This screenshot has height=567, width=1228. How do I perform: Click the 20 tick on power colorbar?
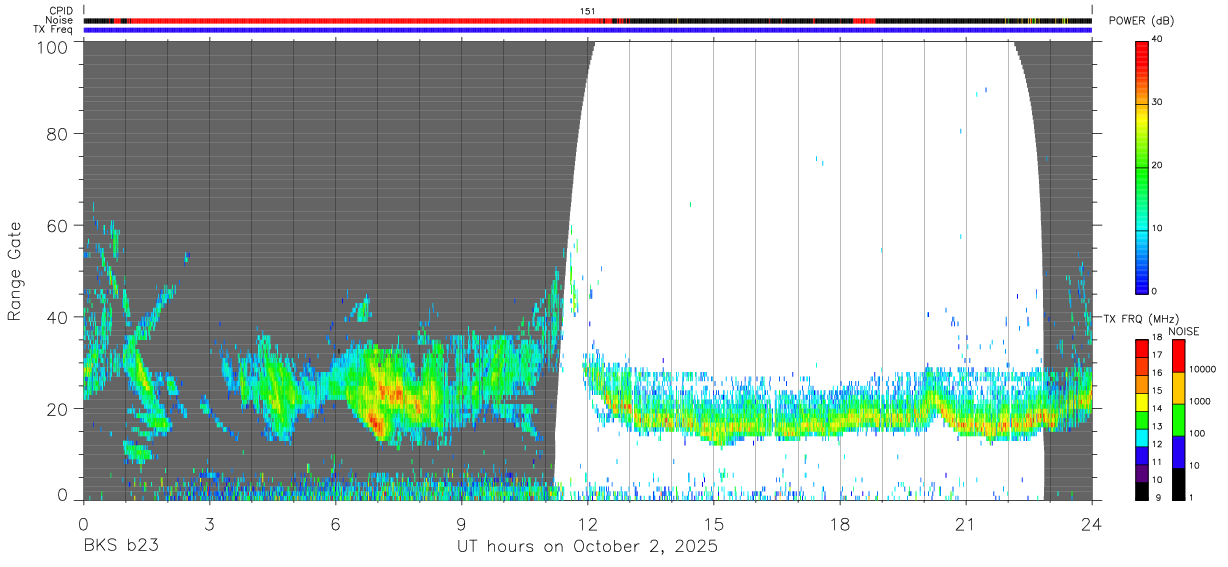click(1157, 165)
